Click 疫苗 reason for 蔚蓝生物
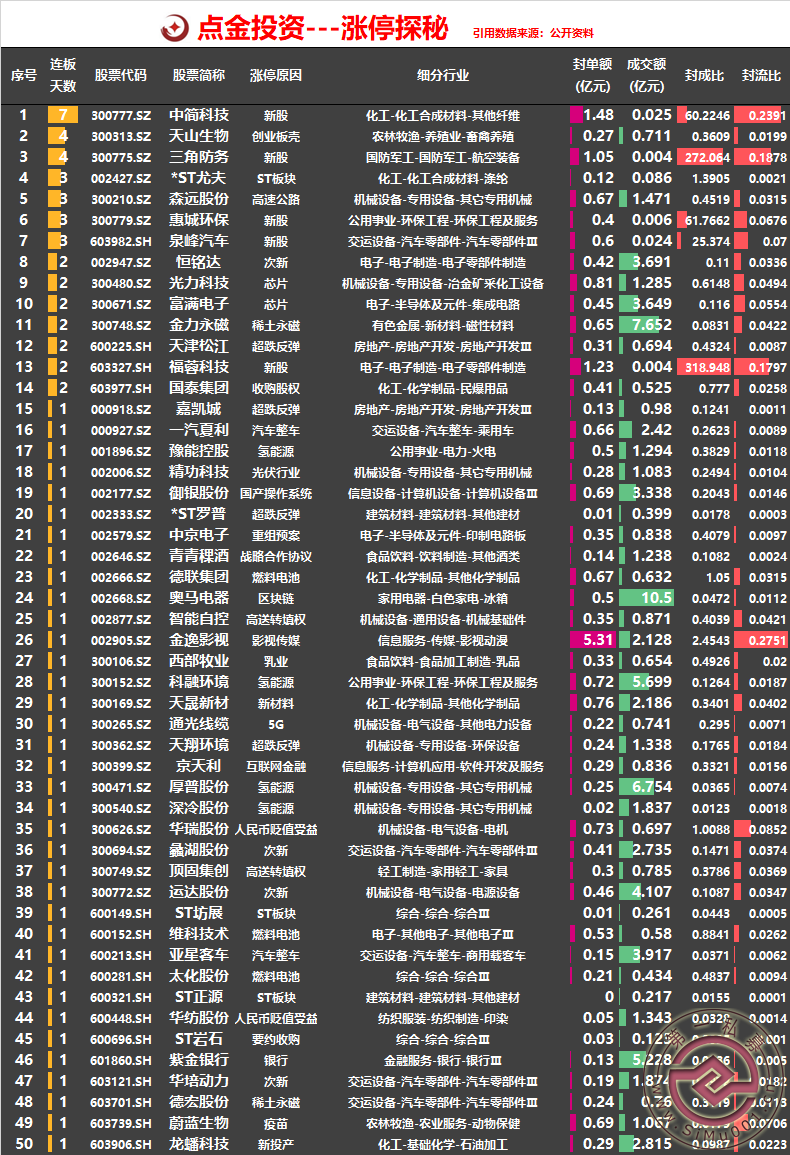This screenshot has width=790, height=1155. pyautogui.click(x=276, y=1124)
